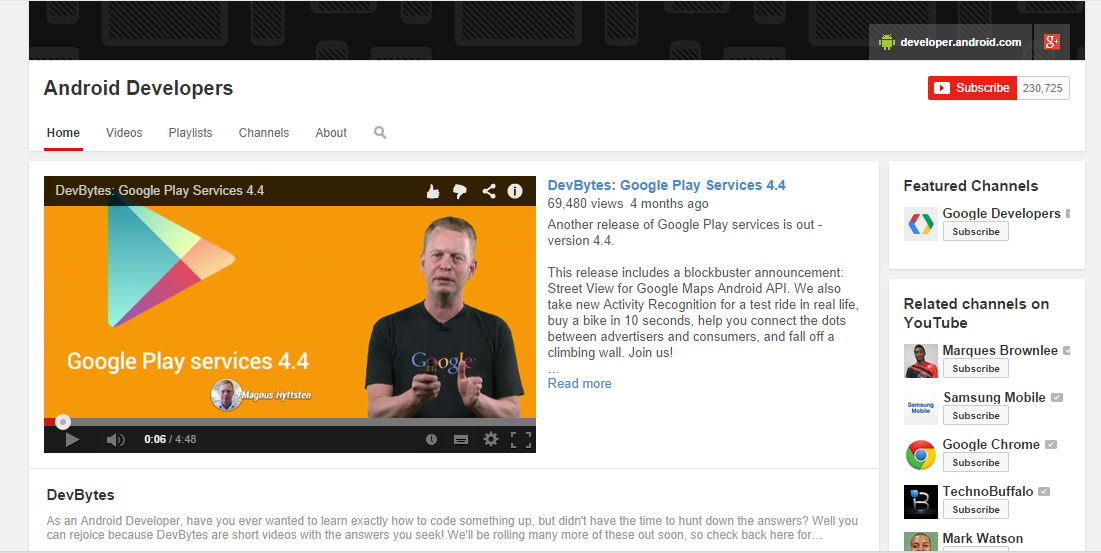Subscribe to Google Chrome channel
This screenshot has height=553, width=1101.
click(975, 462)
